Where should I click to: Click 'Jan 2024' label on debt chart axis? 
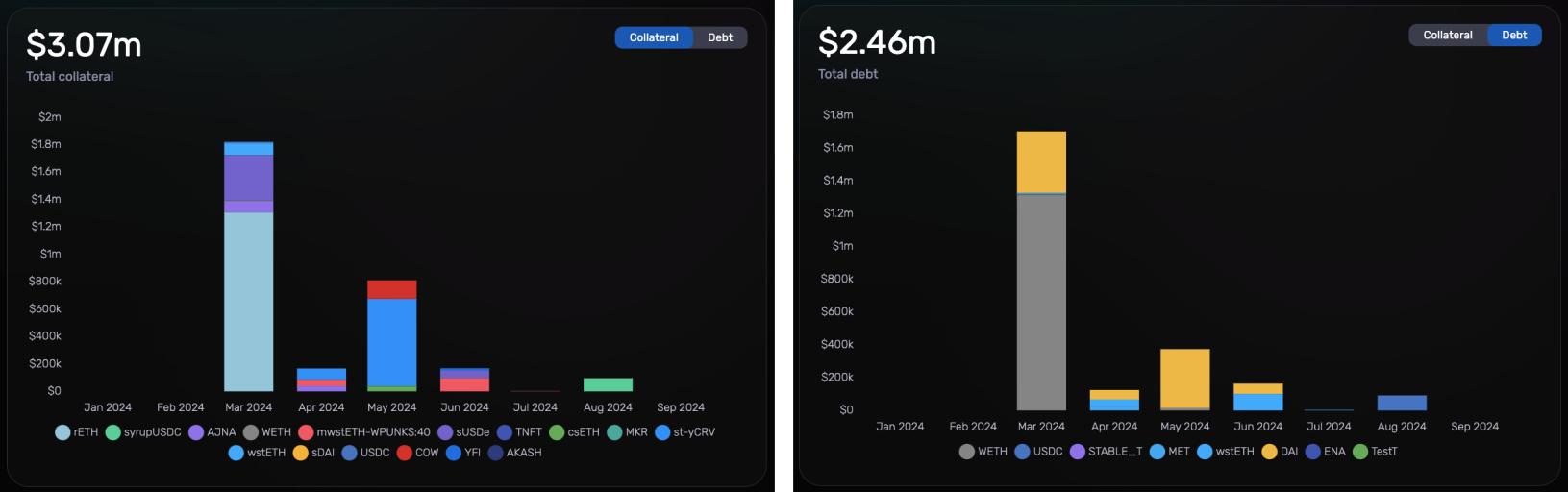tap(900, 427)
